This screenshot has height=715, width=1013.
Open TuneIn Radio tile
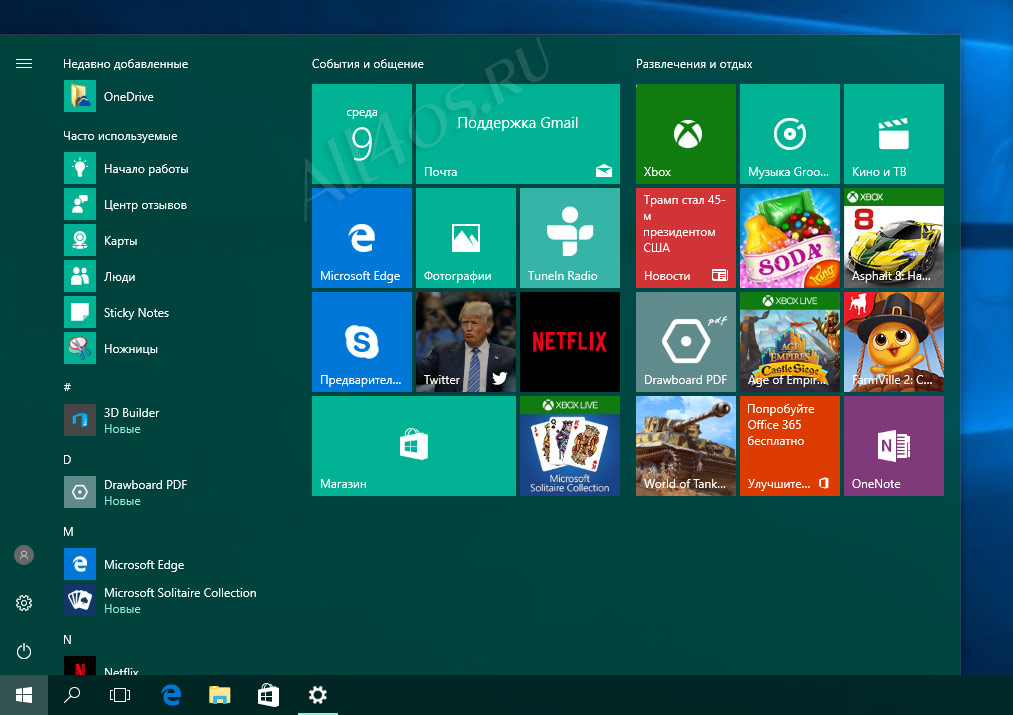(x=570, y=238)
